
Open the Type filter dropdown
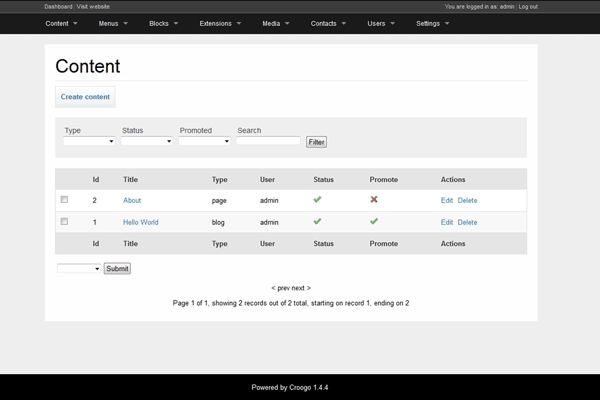[89, 142]
